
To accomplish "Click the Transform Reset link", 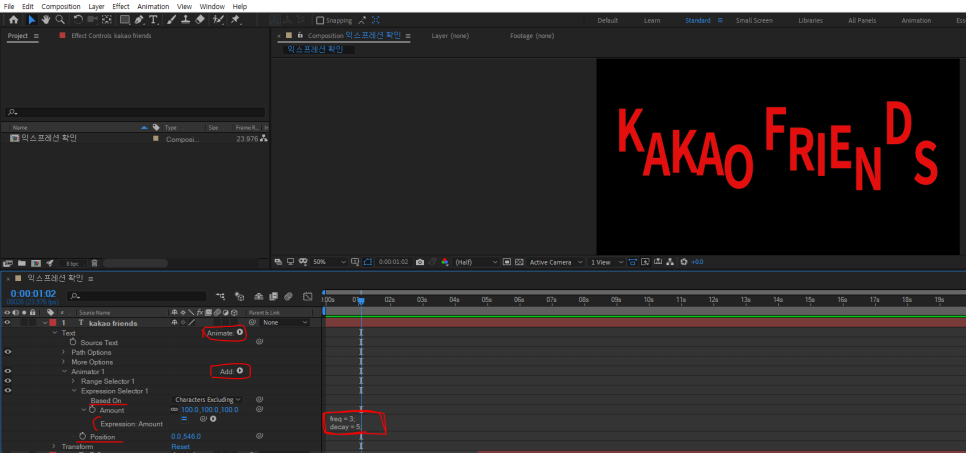I will (x=181, y=446).
